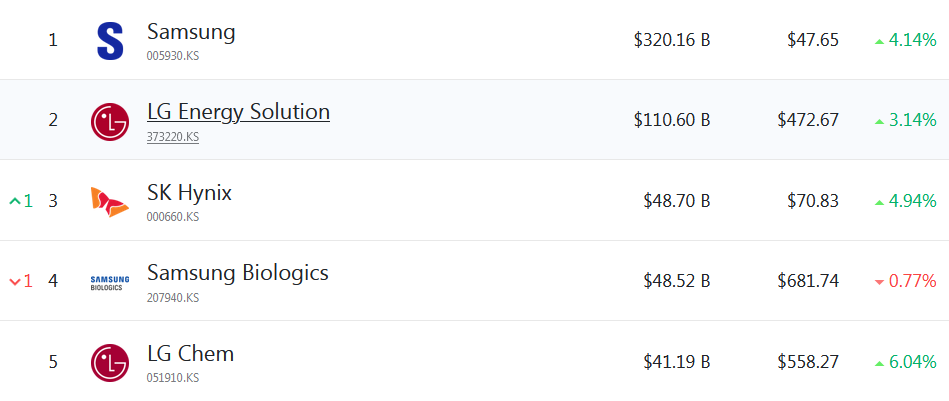Image resolution: width=949 pixels, height=401 pixels.
Task: Open the LG Chem company page
Action: pyautogui.click(x=190, y=353)
